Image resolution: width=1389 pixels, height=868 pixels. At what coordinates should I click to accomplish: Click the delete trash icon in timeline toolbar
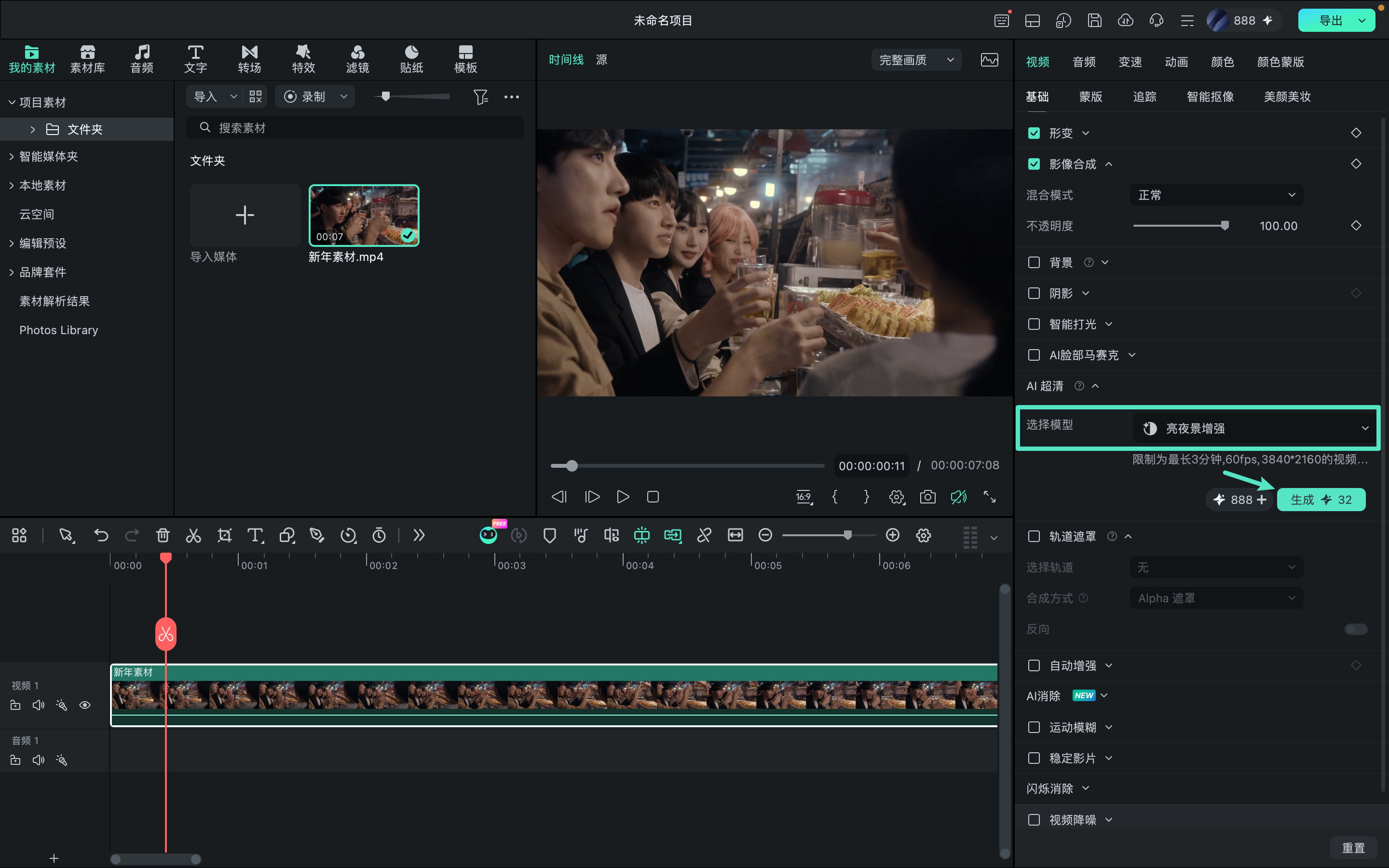163,536
